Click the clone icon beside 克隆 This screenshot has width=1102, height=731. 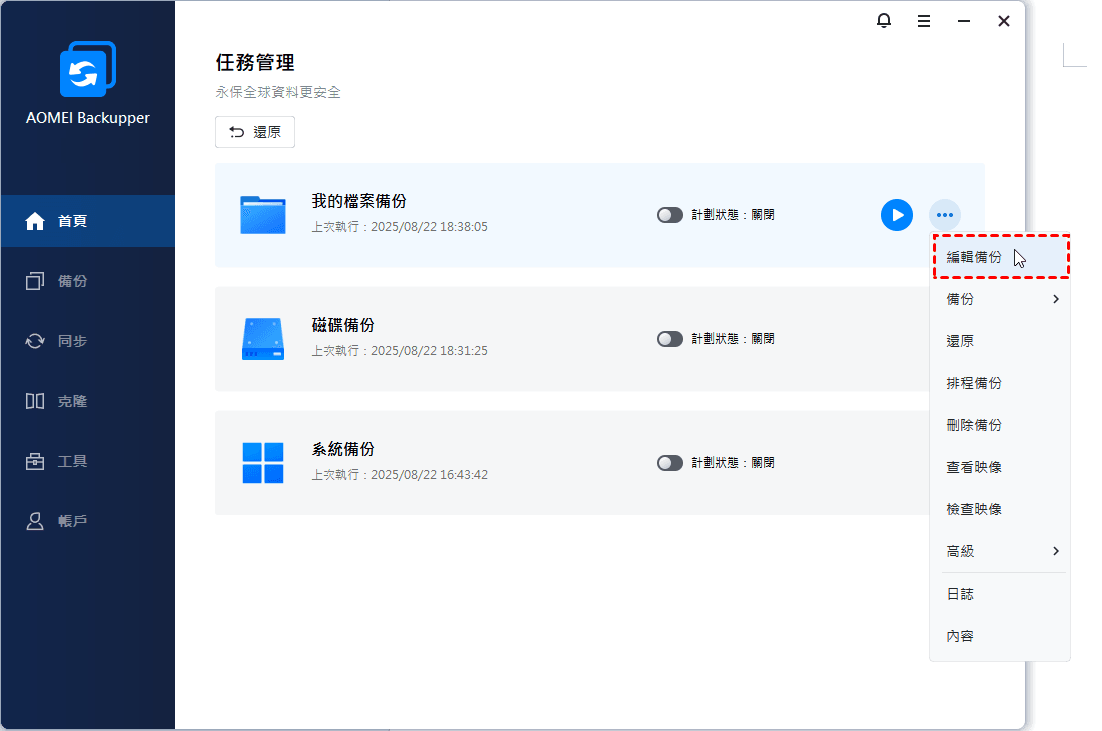(x=35, y=401)
